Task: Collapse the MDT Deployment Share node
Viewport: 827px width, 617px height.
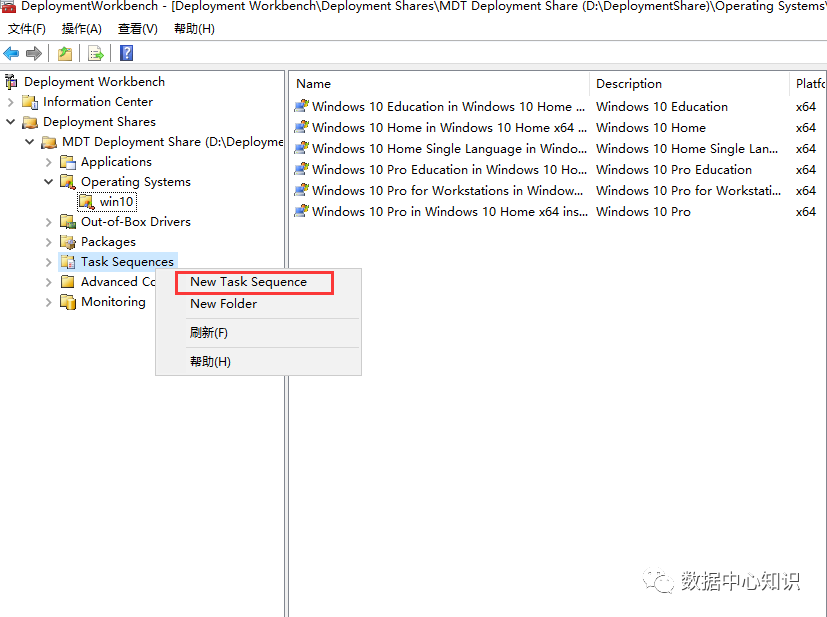Action: [x=30, y=142]
